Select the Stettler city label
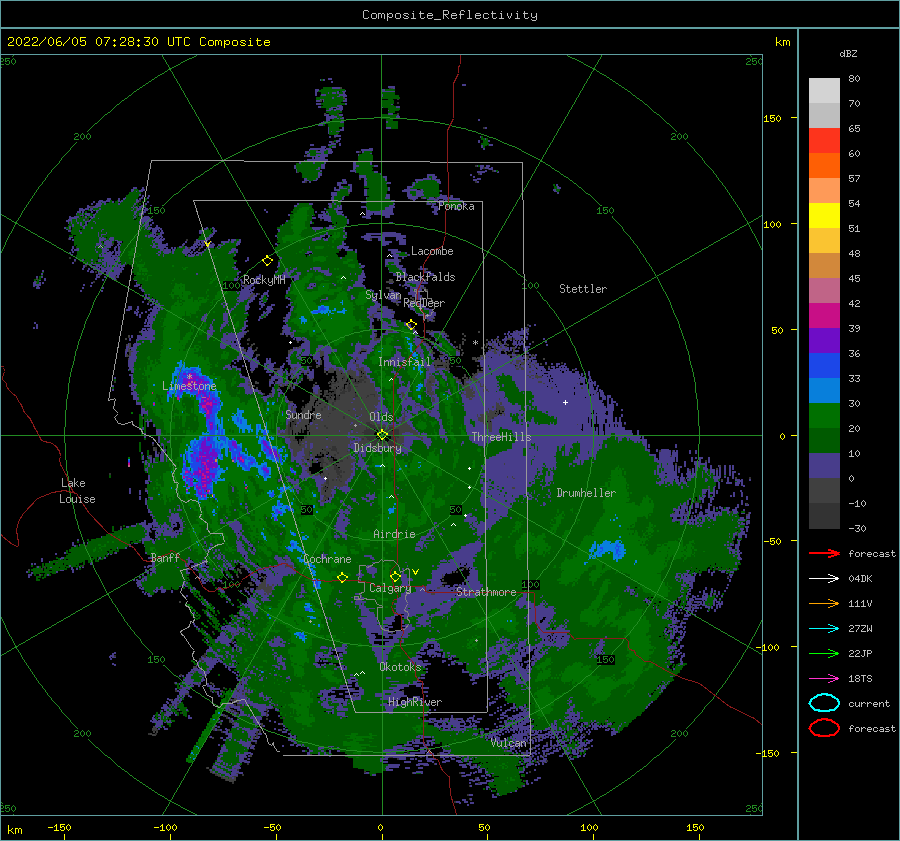 (583, 289)
